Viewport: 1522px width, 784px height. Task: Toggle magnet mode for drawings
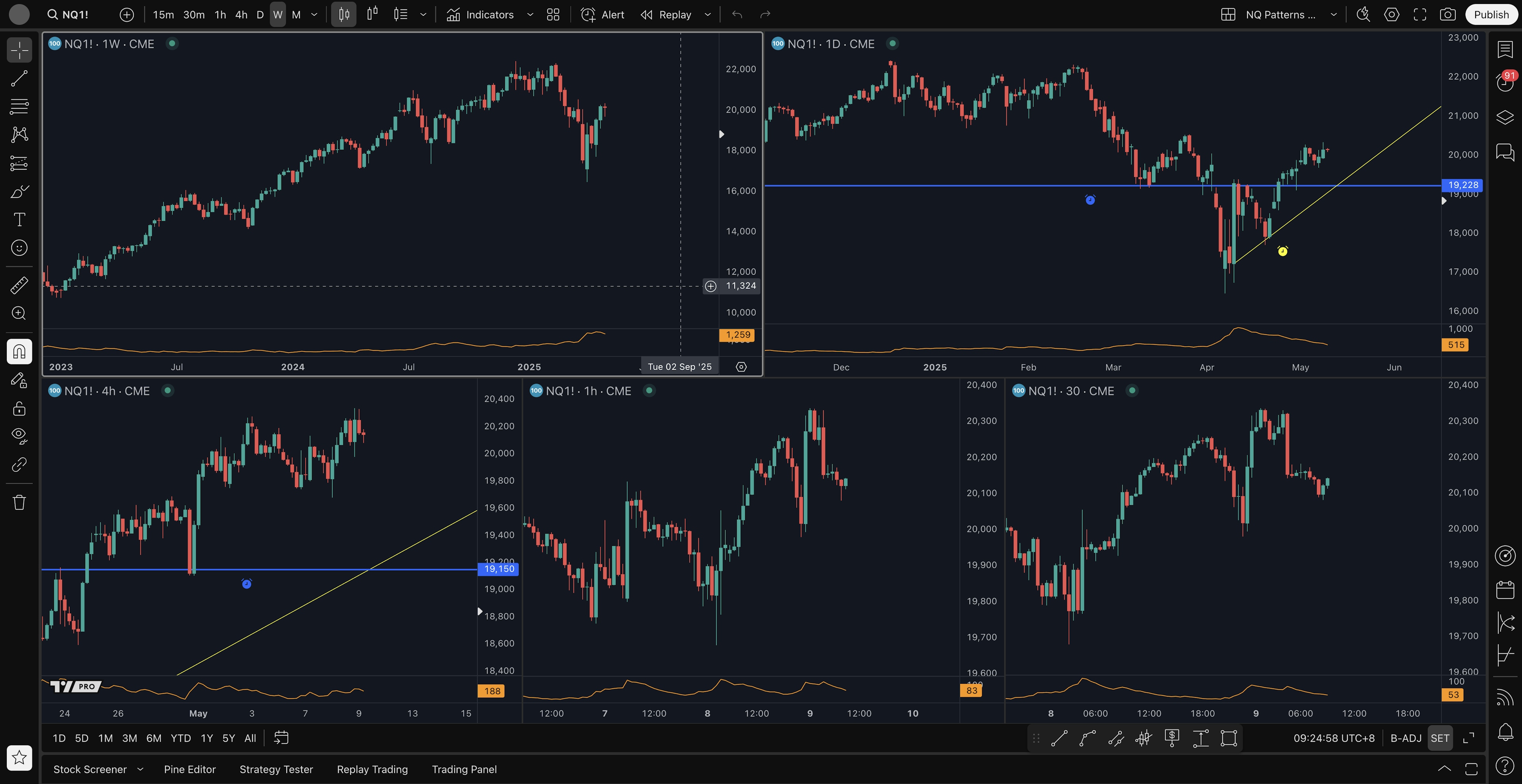pos(19,352)
